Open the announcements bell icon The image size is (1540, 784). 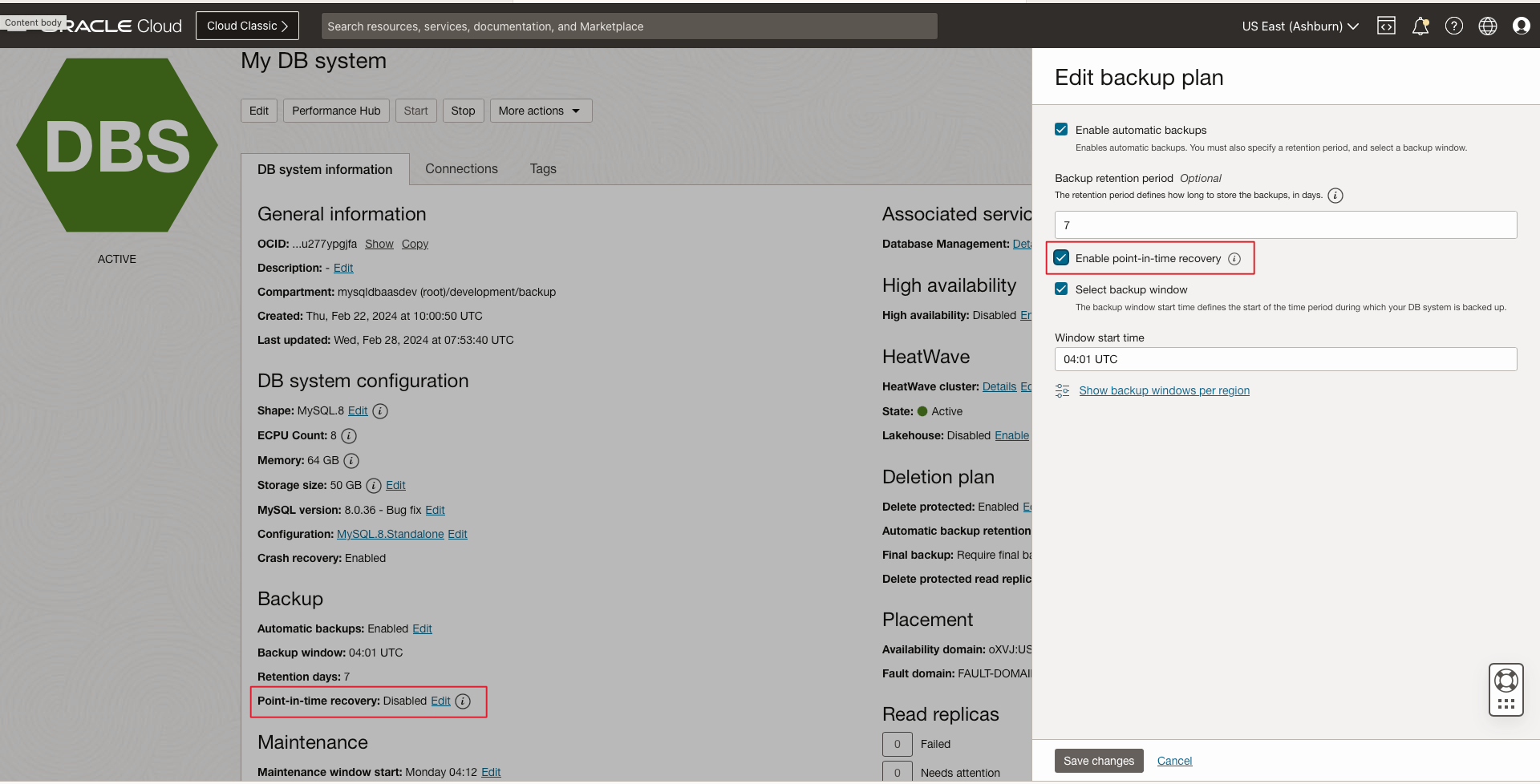tap(1420, 26)
